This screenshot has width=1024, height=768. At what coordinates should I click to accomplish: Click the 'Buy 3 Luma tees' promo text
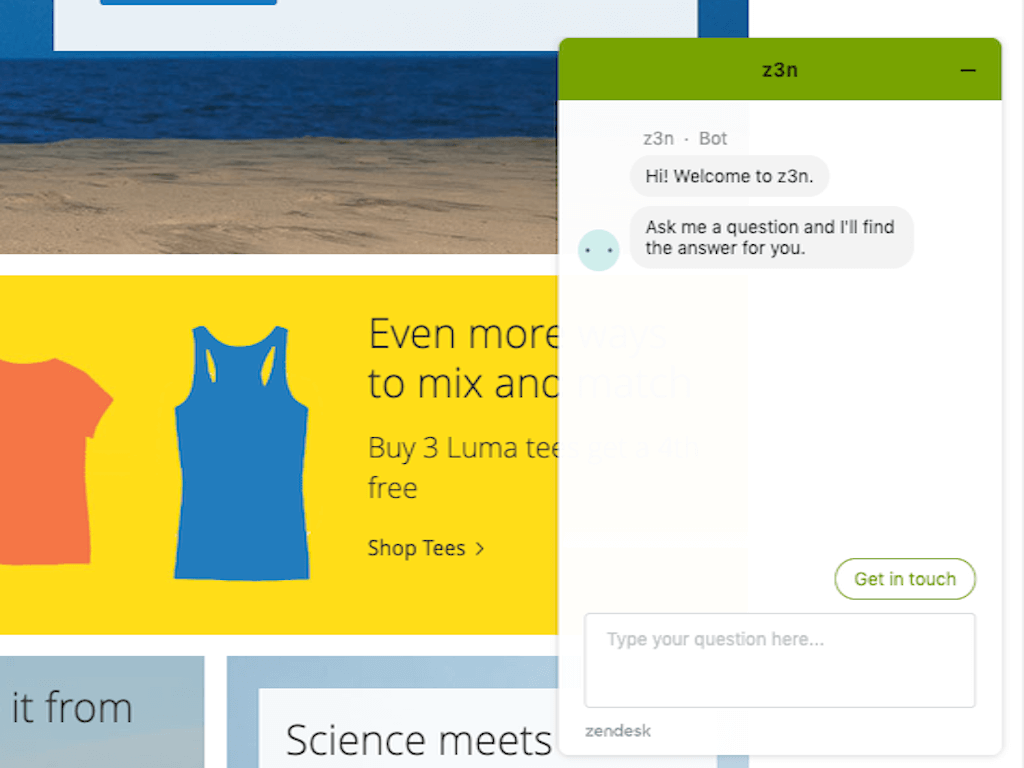pyautogui.click(x=464, y=468)
